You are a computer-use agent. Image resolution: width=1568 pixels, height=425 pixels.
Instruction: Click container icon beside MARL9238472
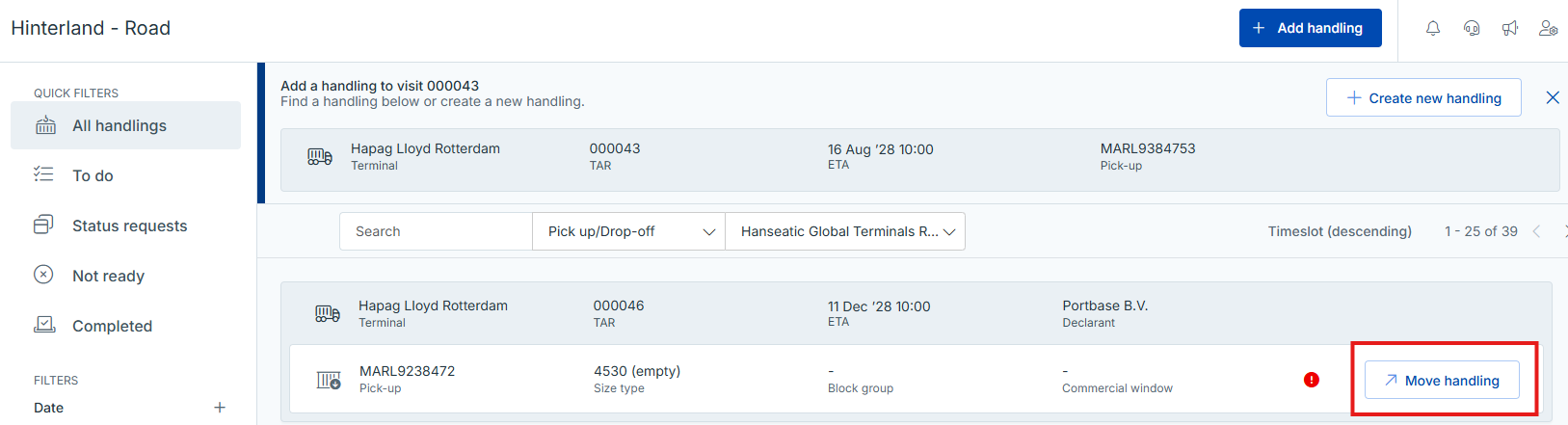329,380
